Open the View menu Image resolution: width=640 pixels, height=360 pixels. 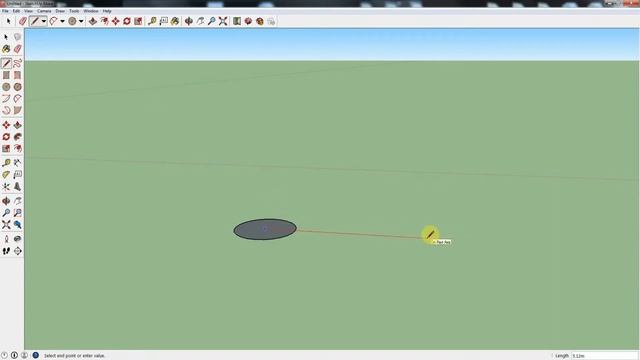tap(28, 11)
